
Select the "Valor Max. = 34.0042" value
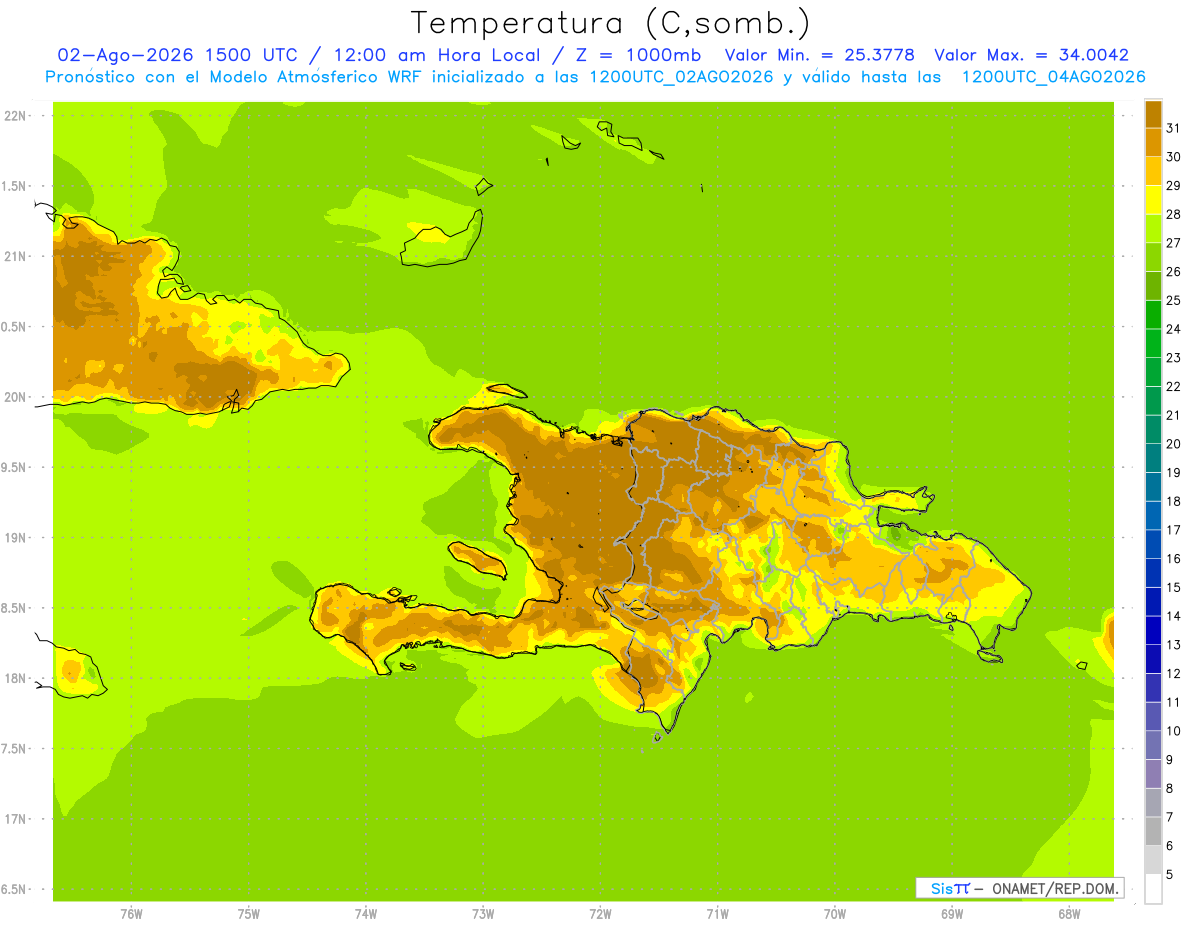[1031, 55]
